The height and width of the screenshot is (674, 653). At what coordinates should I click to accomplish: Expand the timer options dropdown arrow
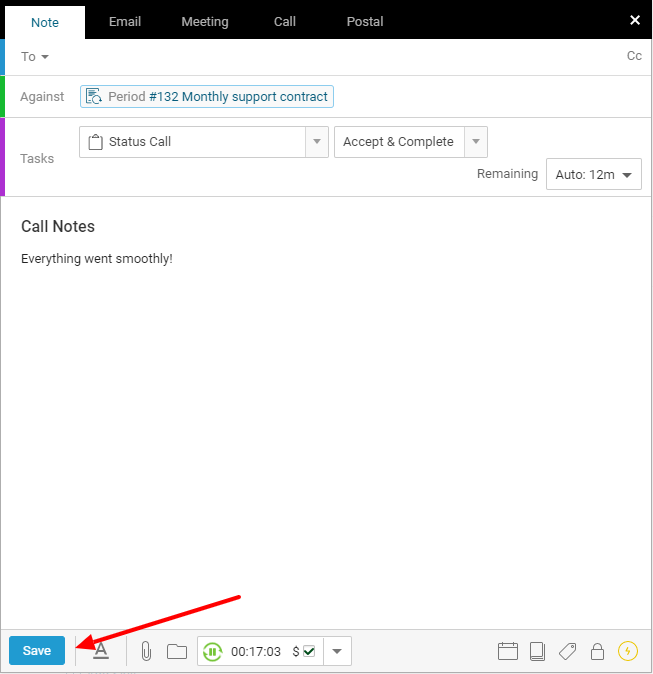(337, 652)
